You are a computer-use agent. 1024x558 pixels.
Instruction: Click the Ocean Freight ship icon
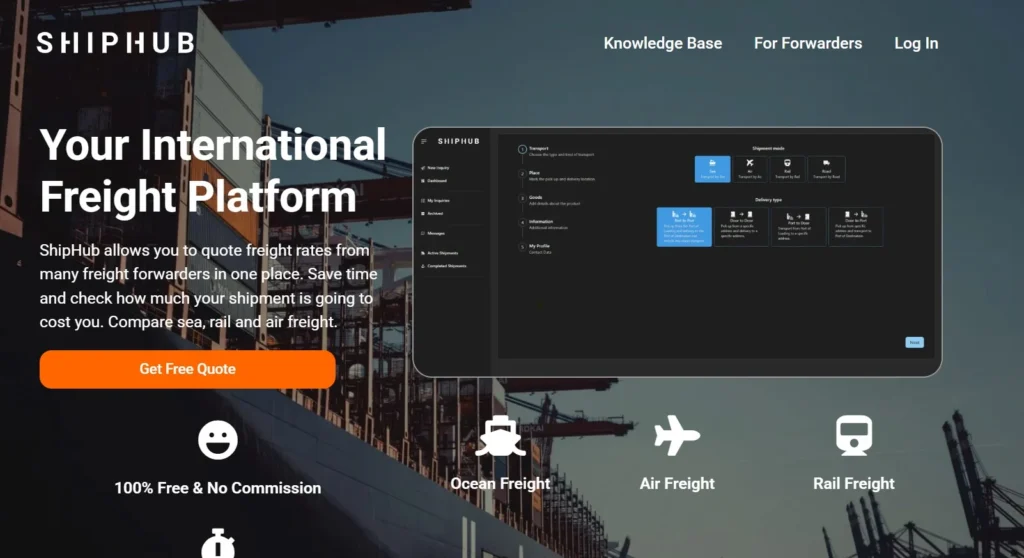coord(500,437)
